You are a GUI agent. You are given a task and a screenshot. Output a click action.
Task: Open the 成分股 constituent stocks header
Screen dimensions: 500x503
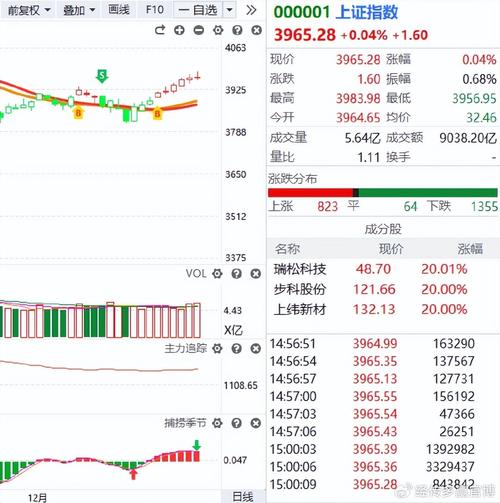pos(383,229)
